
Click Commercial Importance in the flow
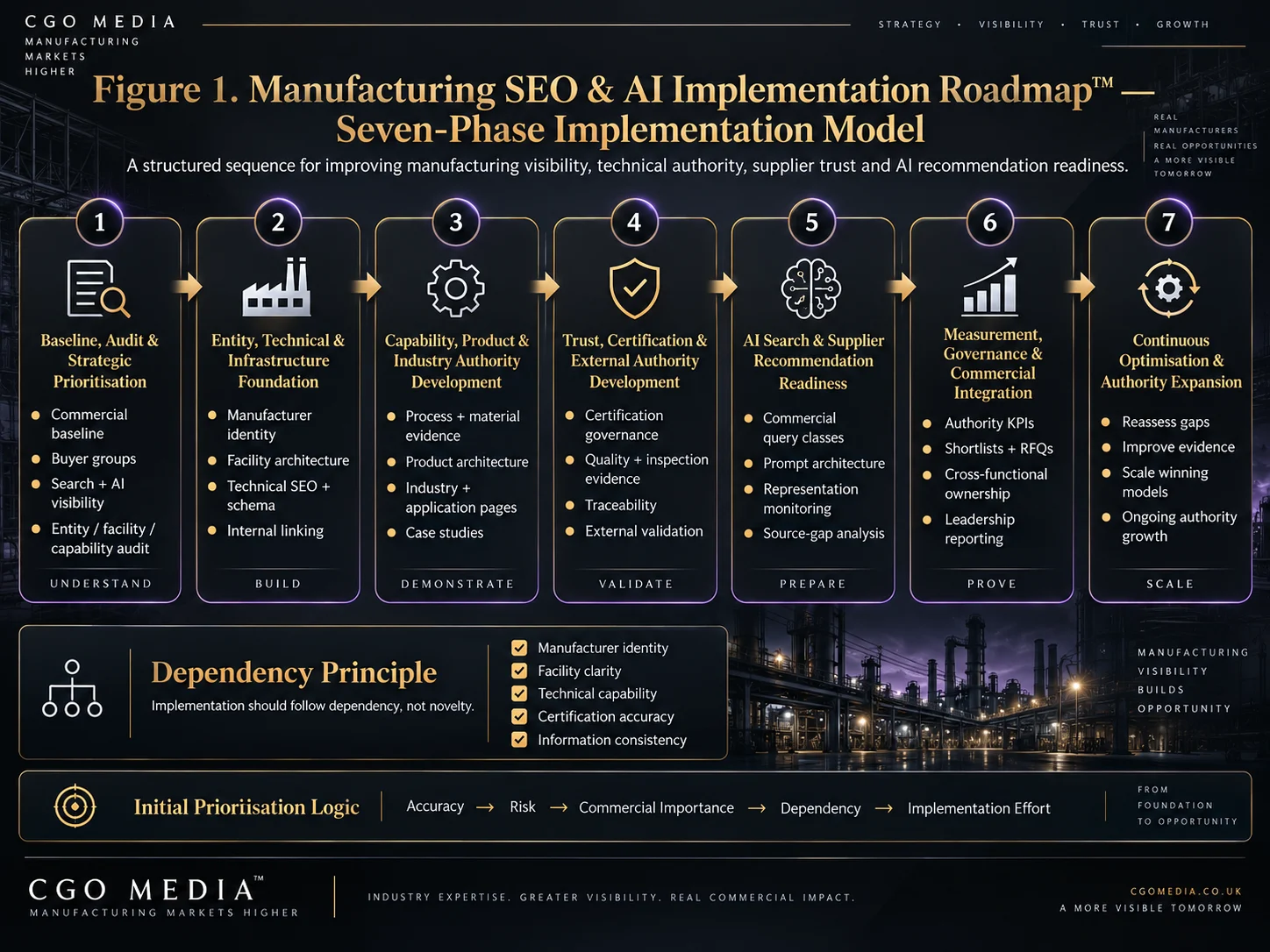656,807
